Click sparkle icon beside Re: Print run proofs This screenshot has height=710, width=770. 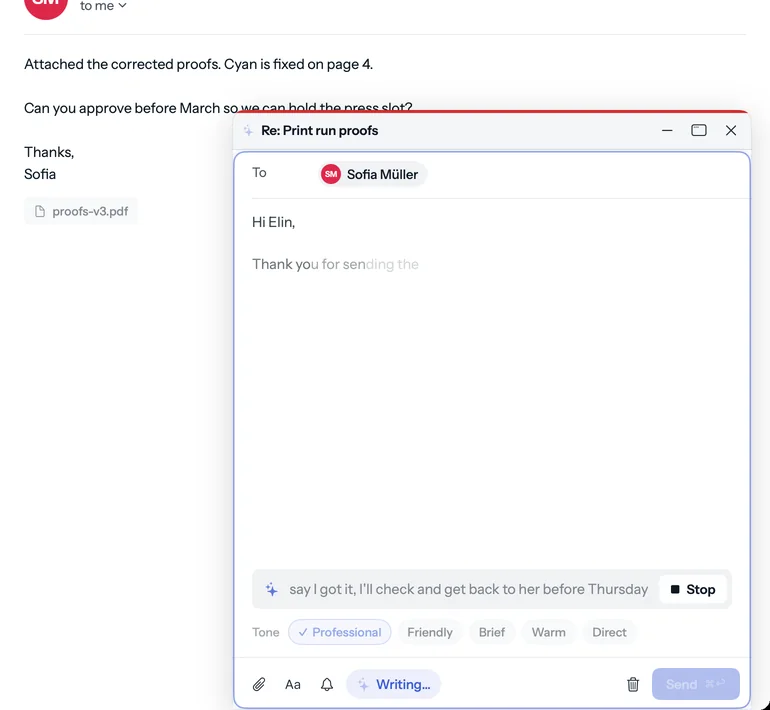248,131
